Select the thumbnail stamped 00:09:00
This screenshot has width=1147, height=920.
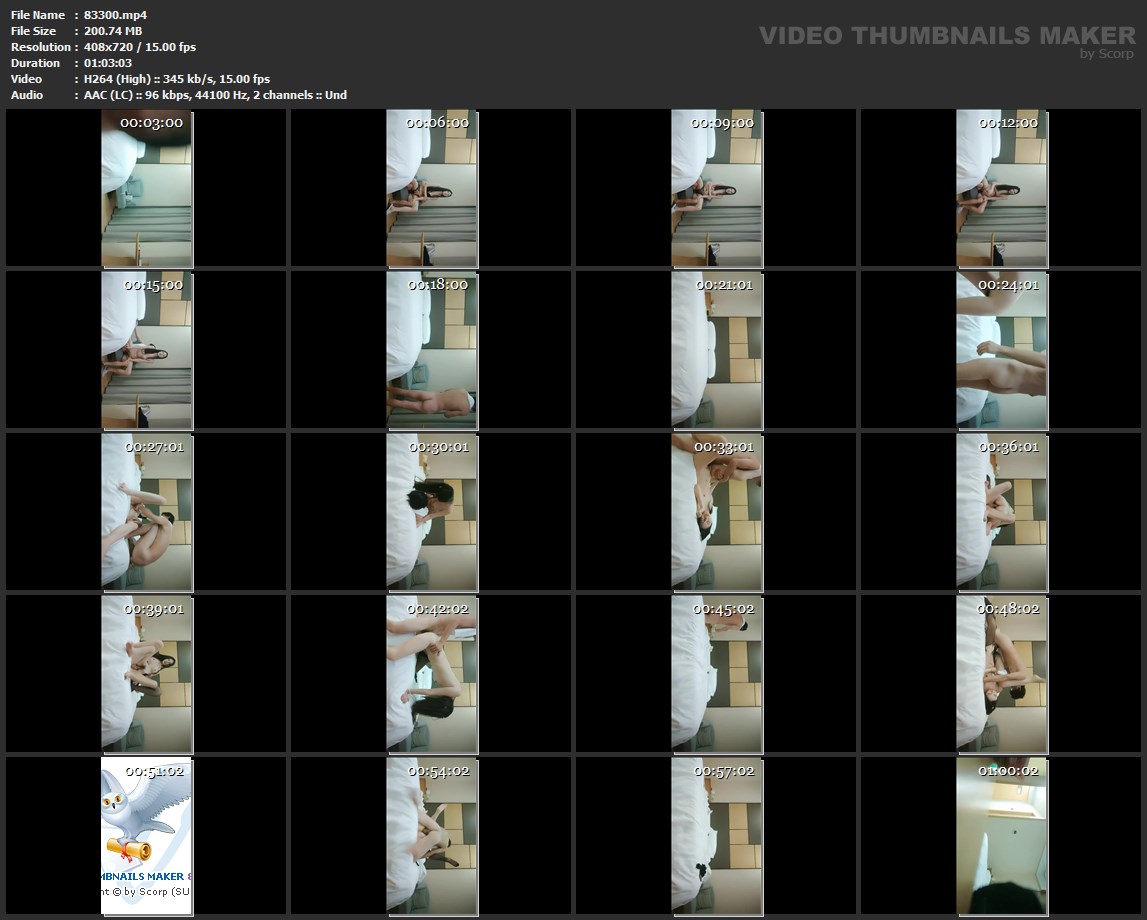[x=717, y=188]
